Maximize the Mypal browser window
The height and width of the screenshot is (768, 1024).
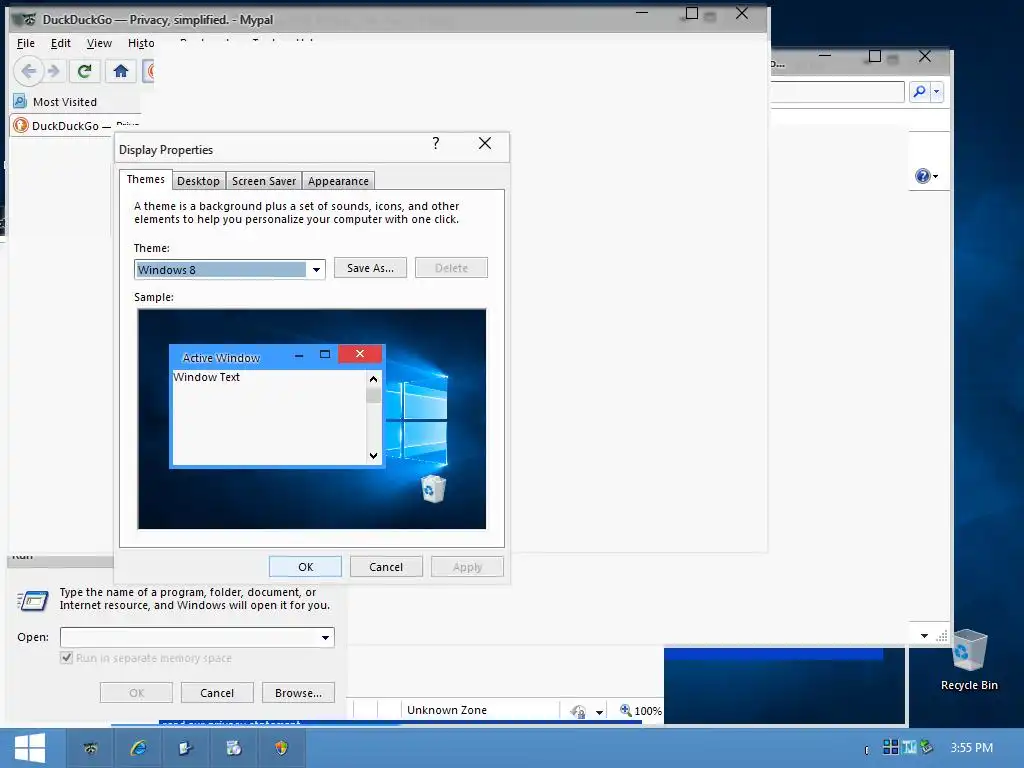[692, 13]
